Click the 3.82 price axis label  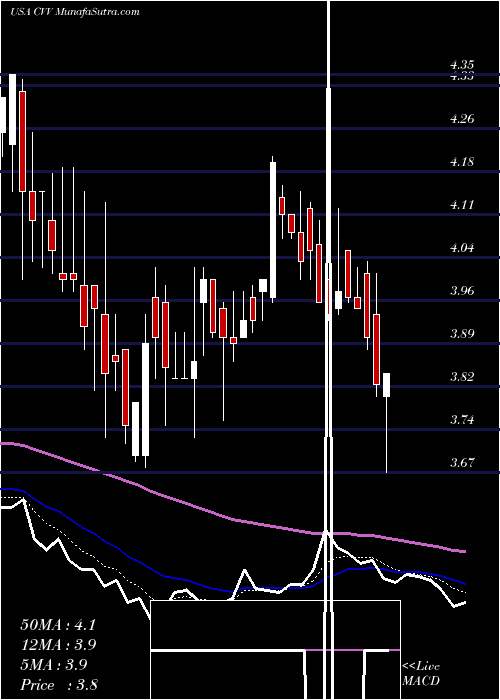462,377
